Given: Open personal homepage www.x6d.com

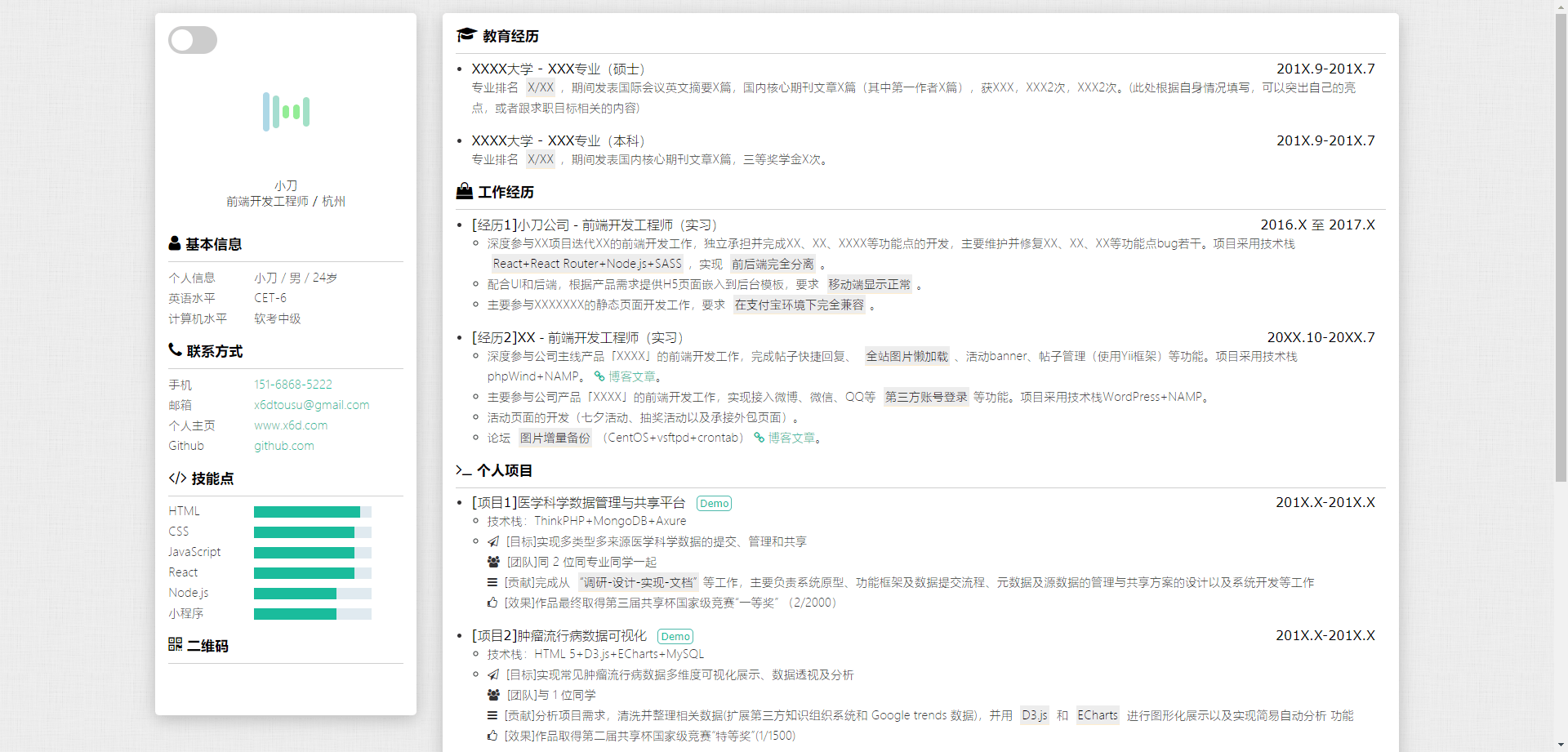Looking at the screenshot, I should pos(290,425).
